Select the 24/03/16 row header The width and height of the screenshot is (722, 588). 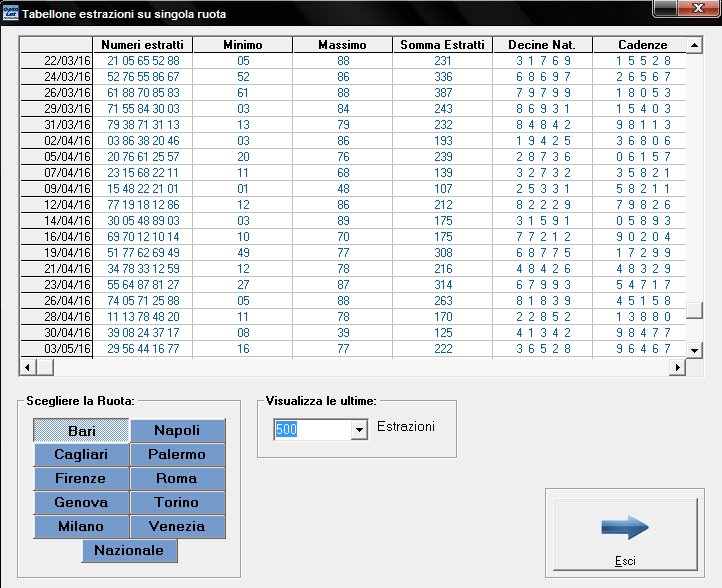pyautogui.click(x=56, y=76)
